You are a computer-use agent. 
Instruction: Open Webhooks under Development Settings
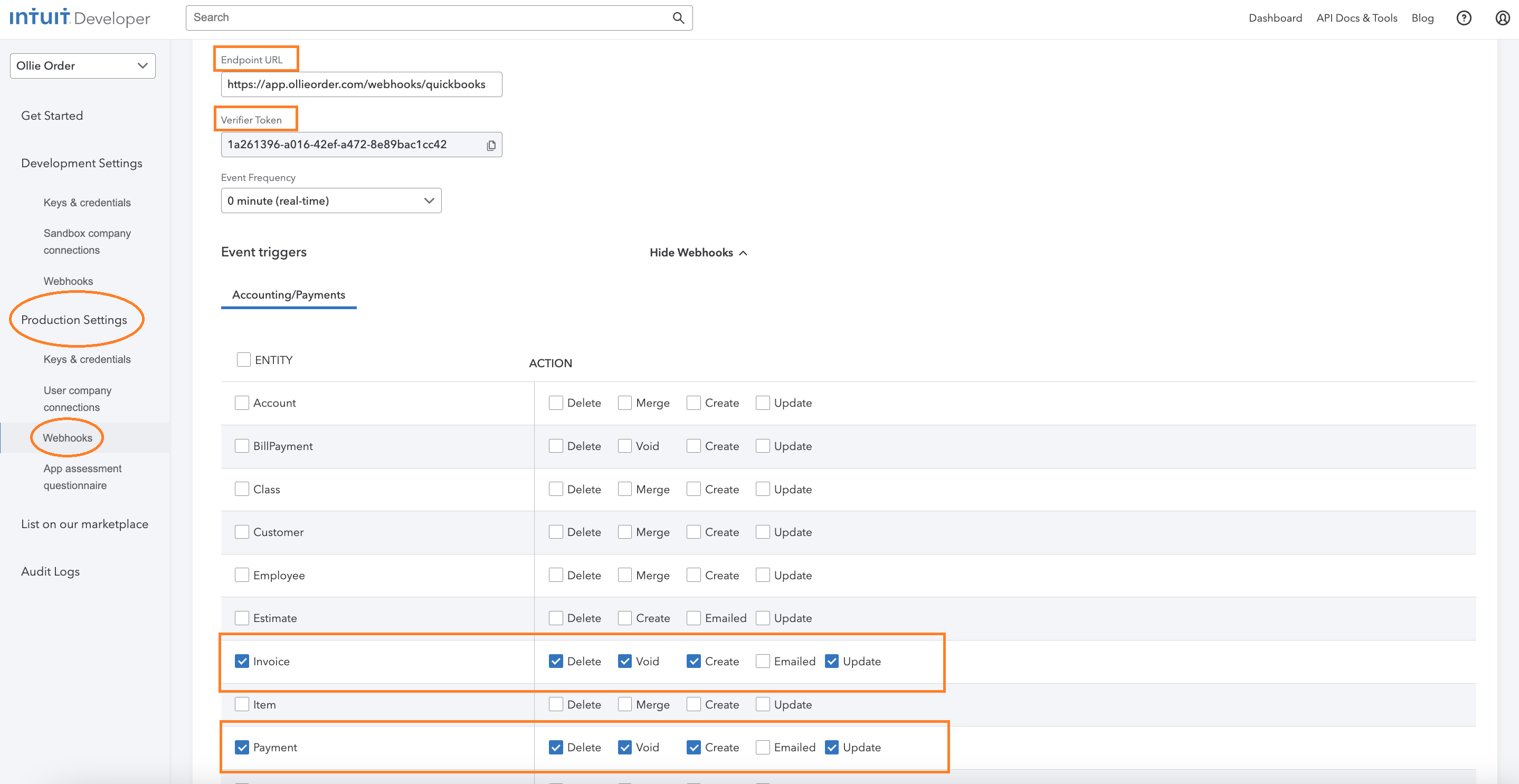[x=69, y=281]
